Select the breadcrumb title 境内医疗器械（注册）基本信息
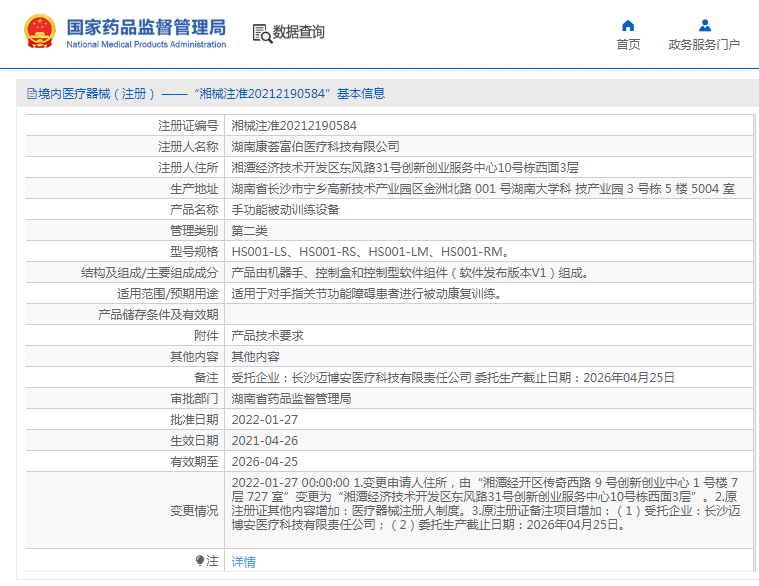 click(211, 94)
